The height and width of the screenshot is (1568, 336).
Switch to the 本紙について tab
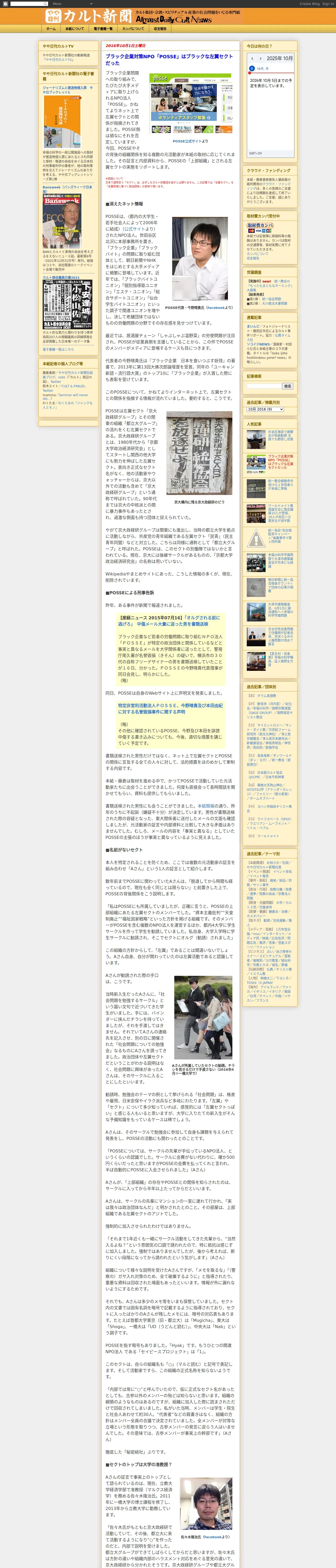[x=74, y=28]
